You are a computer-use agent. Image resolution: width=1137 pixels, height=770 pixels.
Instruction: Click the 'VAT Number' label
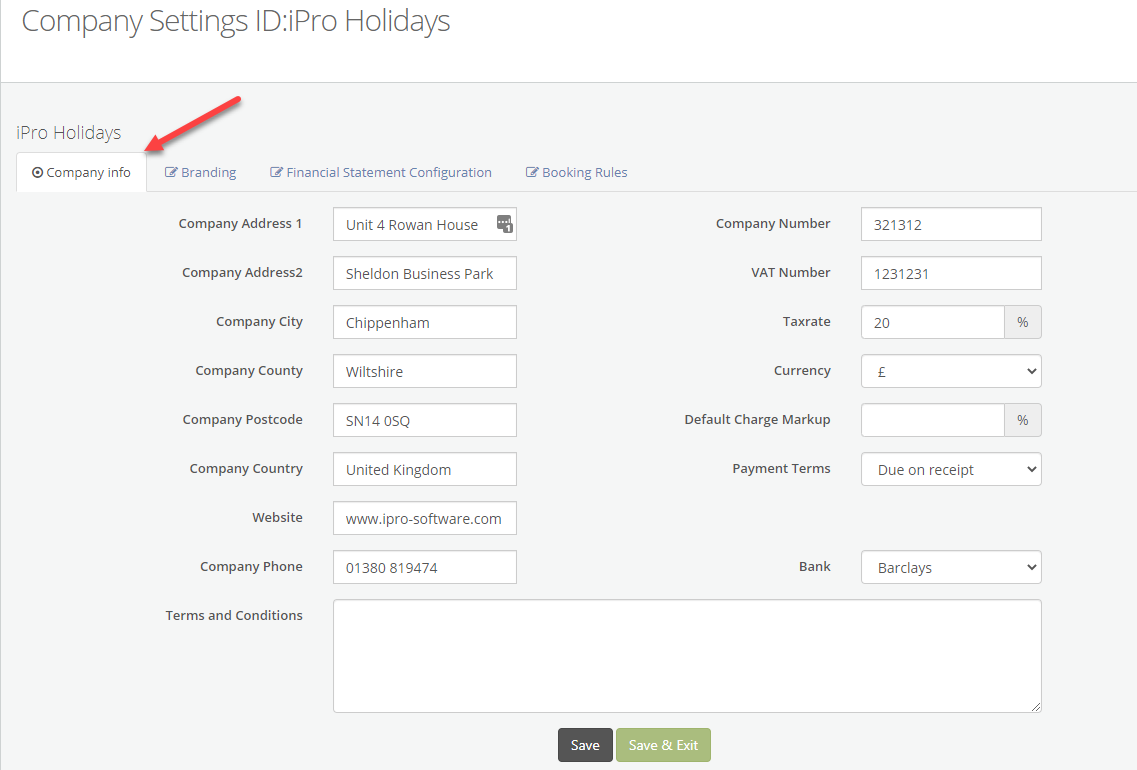click(791, 273)
